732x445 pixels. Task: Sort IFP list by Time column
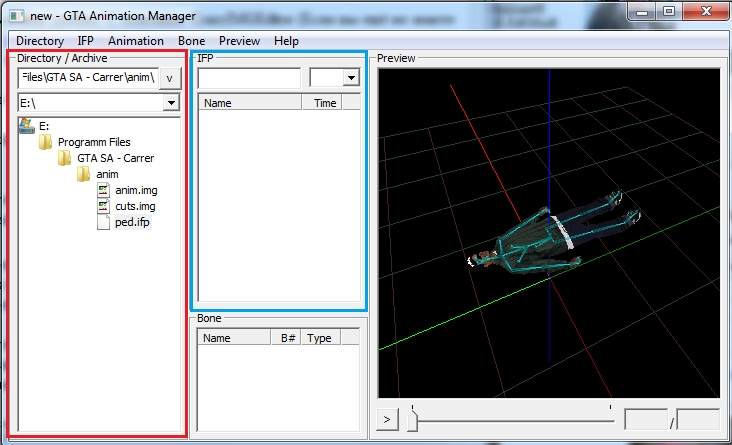(x=326, y=103)
